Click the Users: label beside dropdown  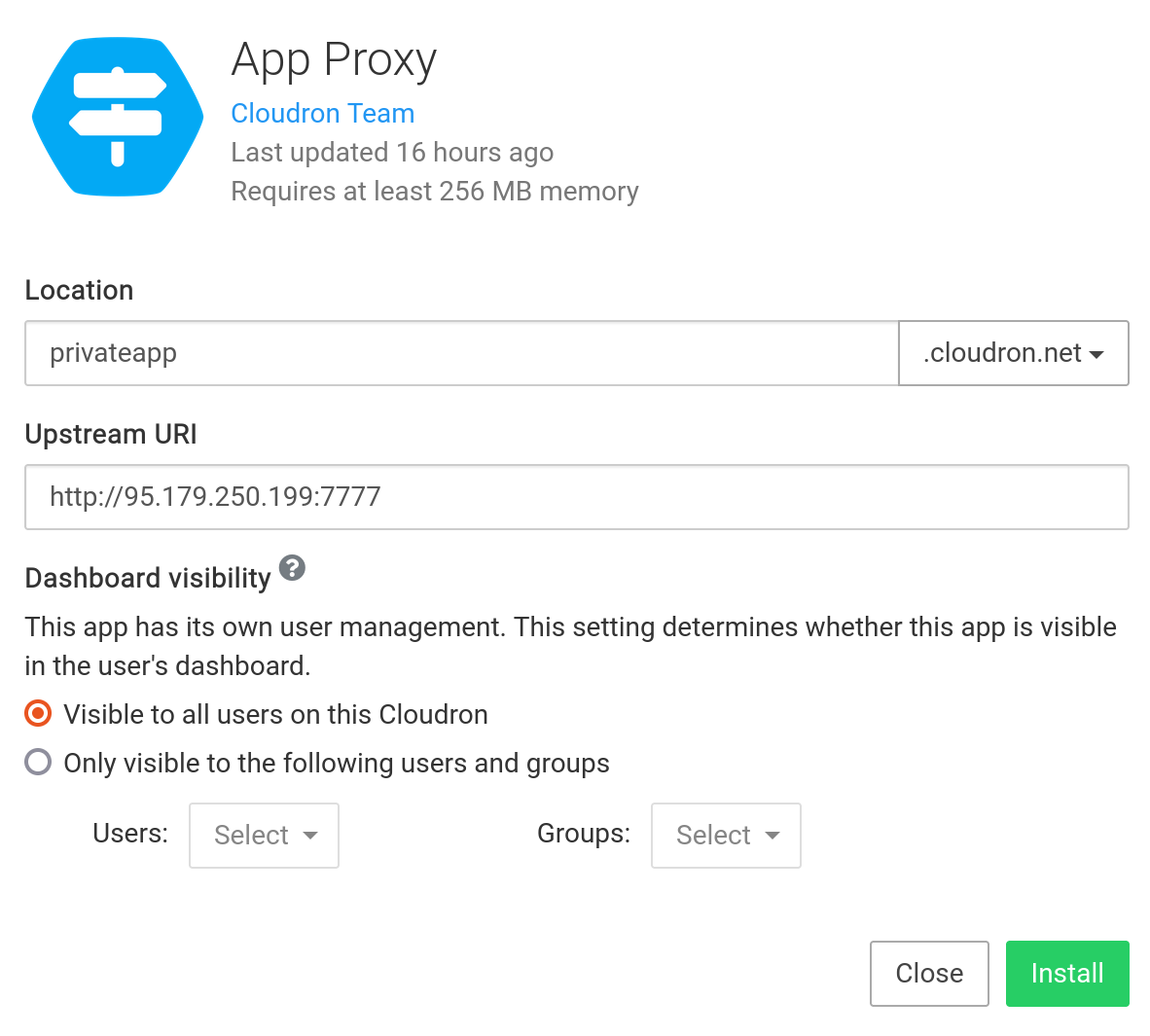[x=130, y=834]
